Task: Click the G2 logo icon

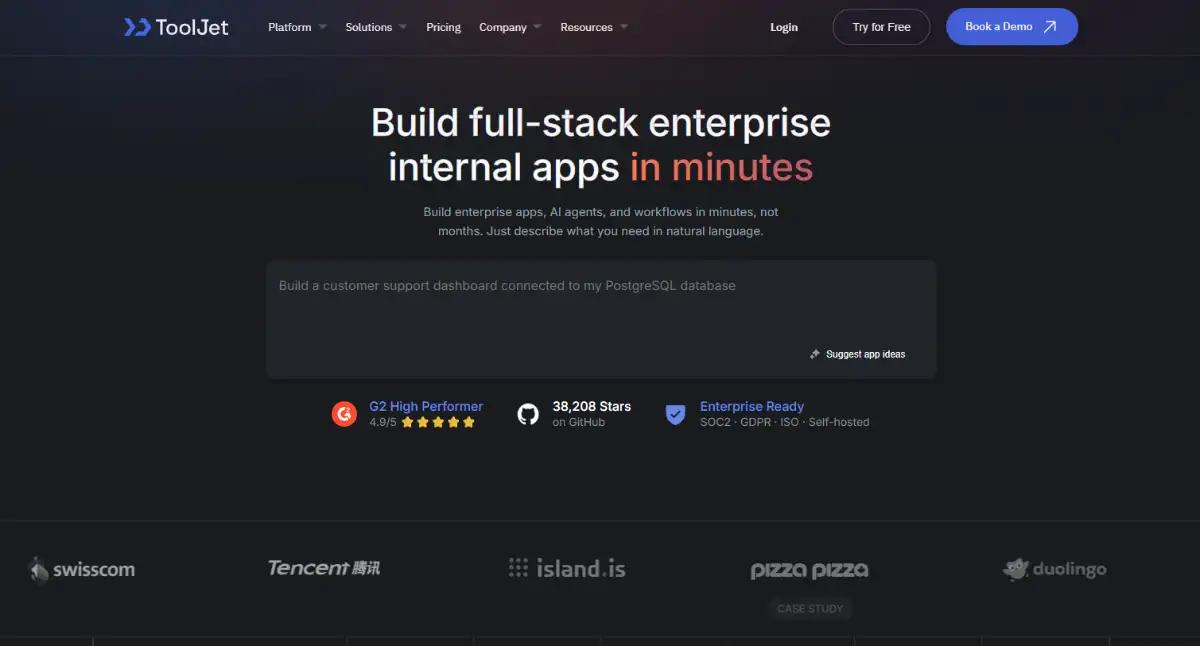Action: pyautogui.click(x=344, y=414)
